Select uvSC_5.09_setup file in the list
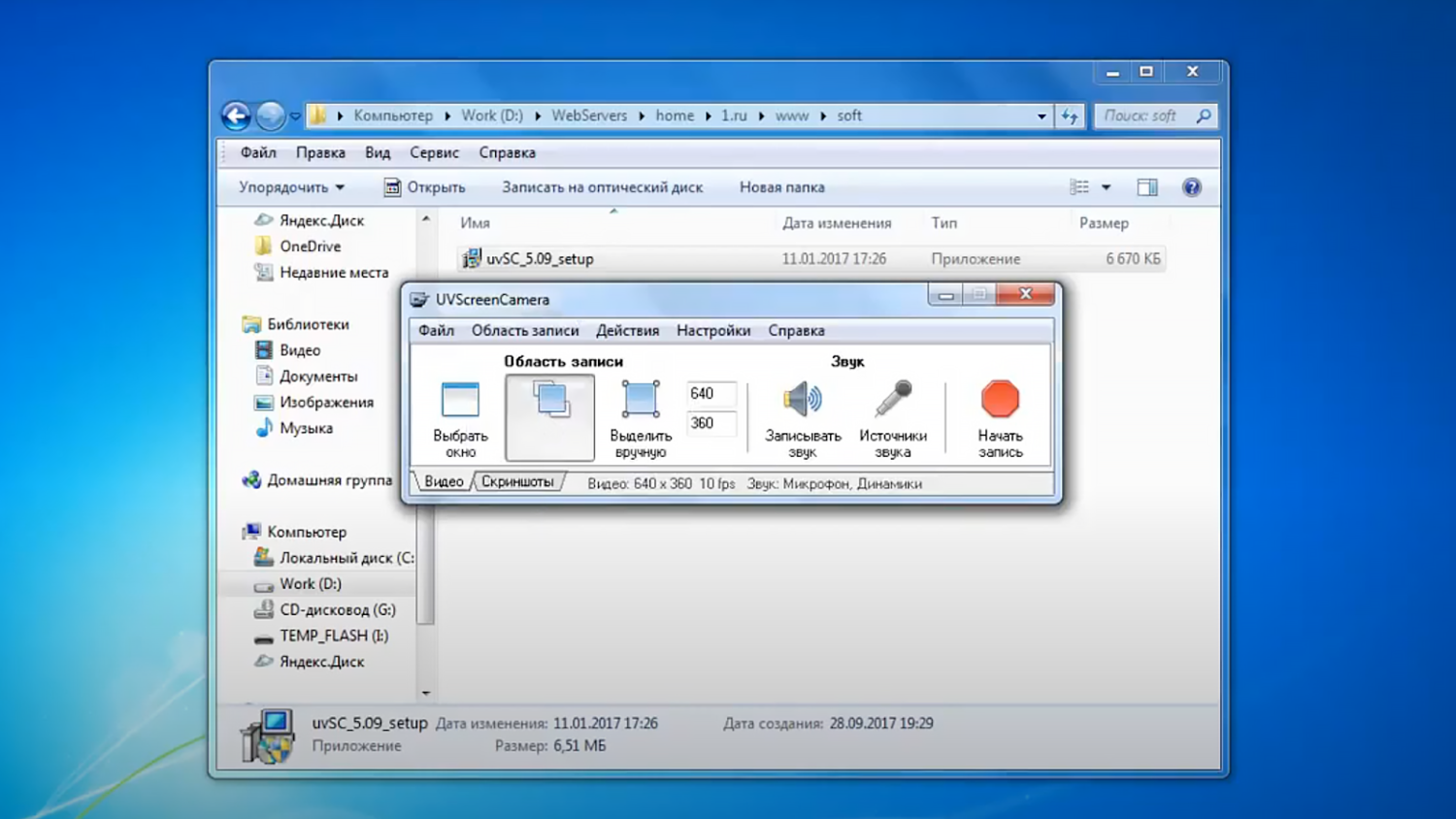 (x=540, y=259)
